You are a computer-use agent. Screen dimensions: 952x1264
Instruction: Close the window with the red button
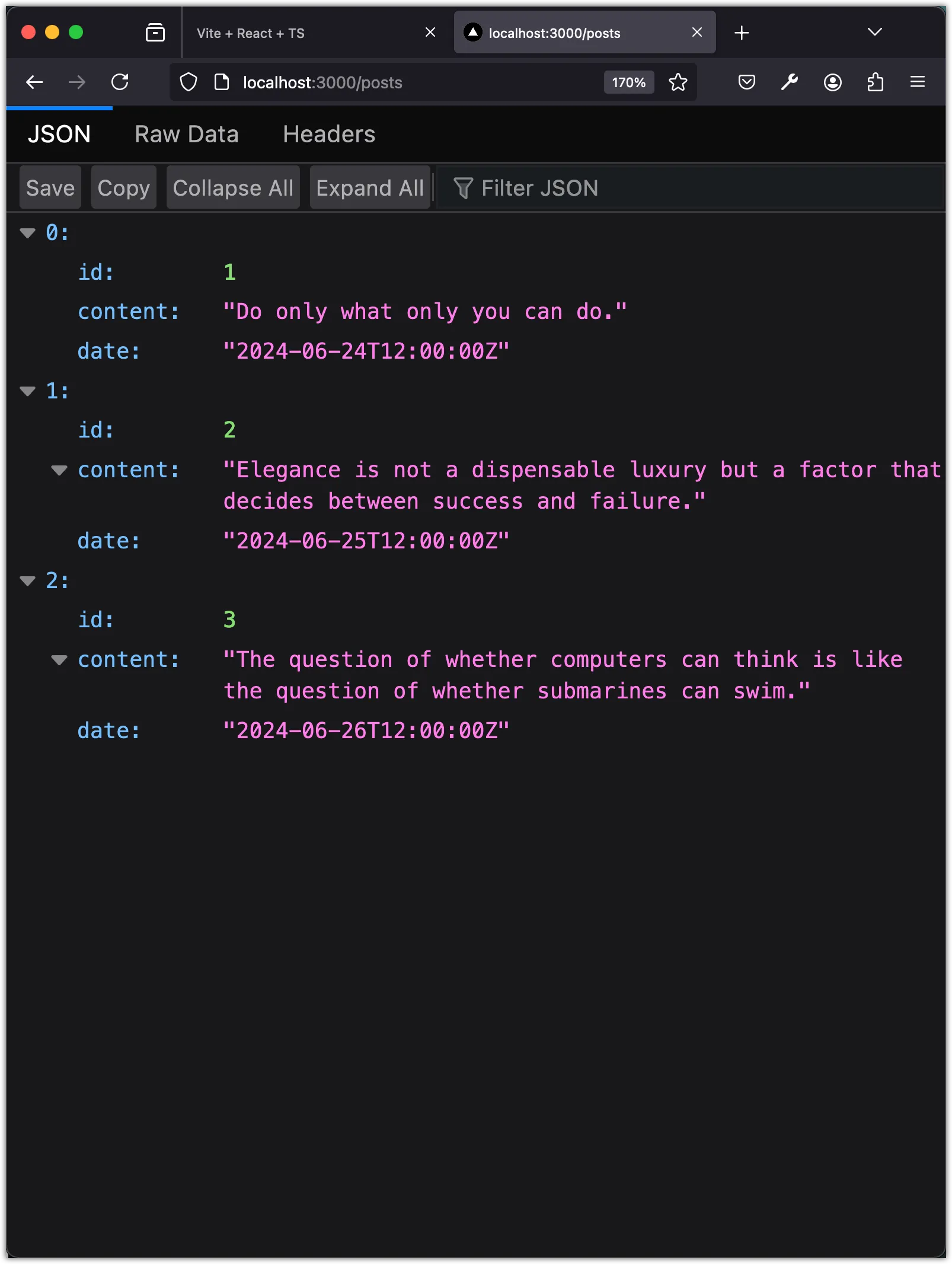pyautogui.click(x=28, y=32)
